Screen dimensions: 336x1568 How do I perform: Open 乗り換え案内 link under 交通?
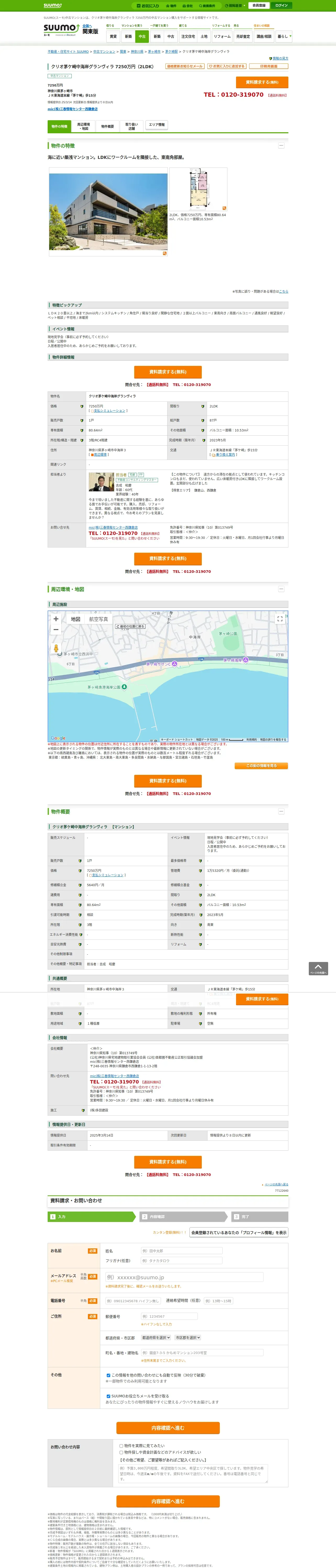(x=225, y=455)
